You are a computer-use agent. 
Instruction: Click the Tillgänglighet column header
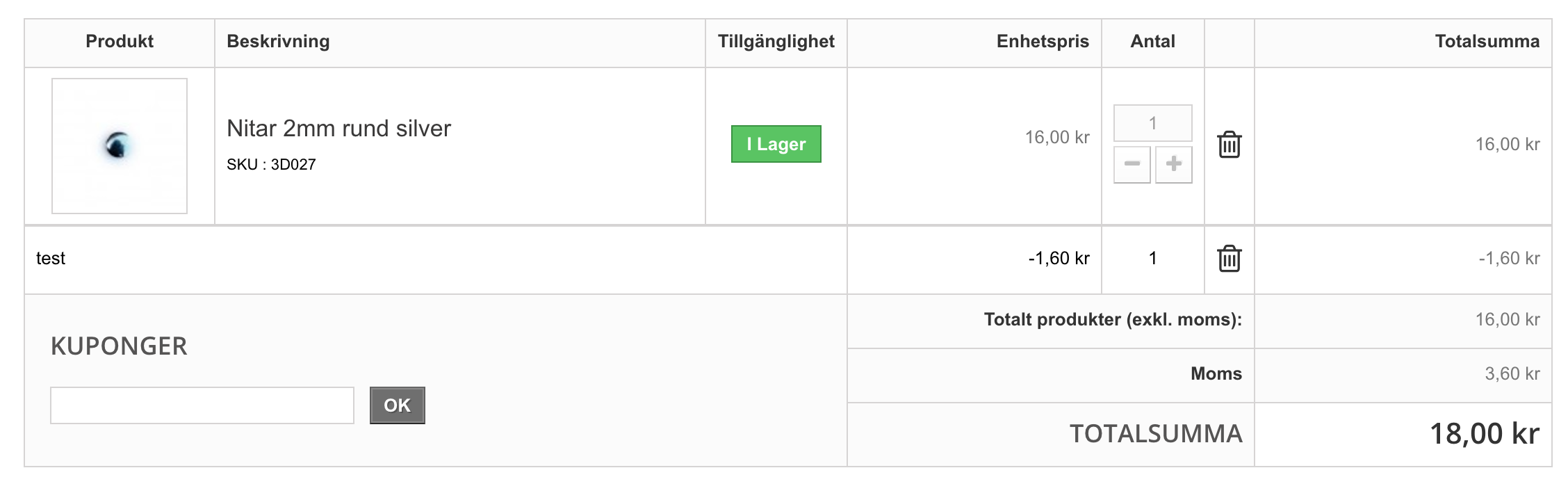click(x=776, y=42)
